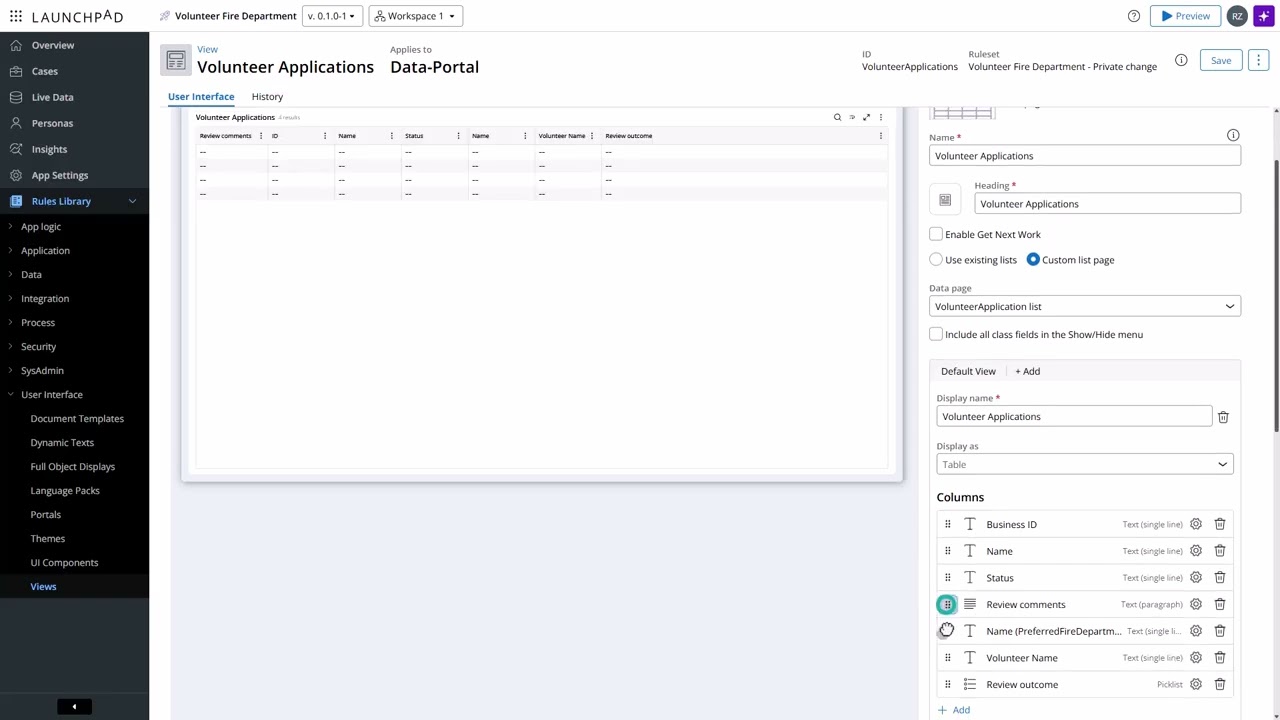Check Include all class fields in Show/Hide menu
The image size is (1280, 720).
coord(936,334)
